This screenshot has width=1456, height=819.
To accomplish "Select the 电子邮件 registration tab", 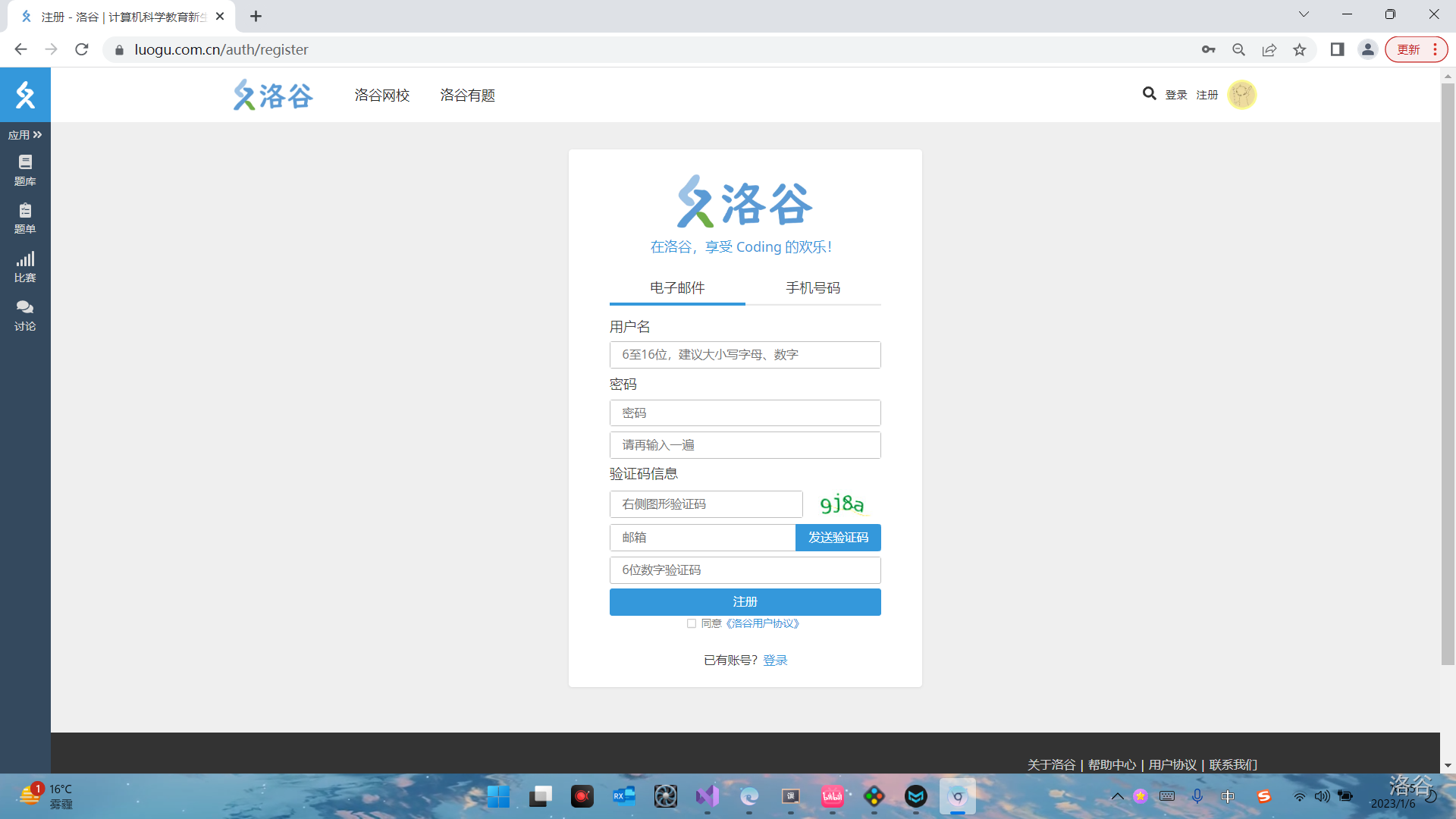I will click(677, 288).
